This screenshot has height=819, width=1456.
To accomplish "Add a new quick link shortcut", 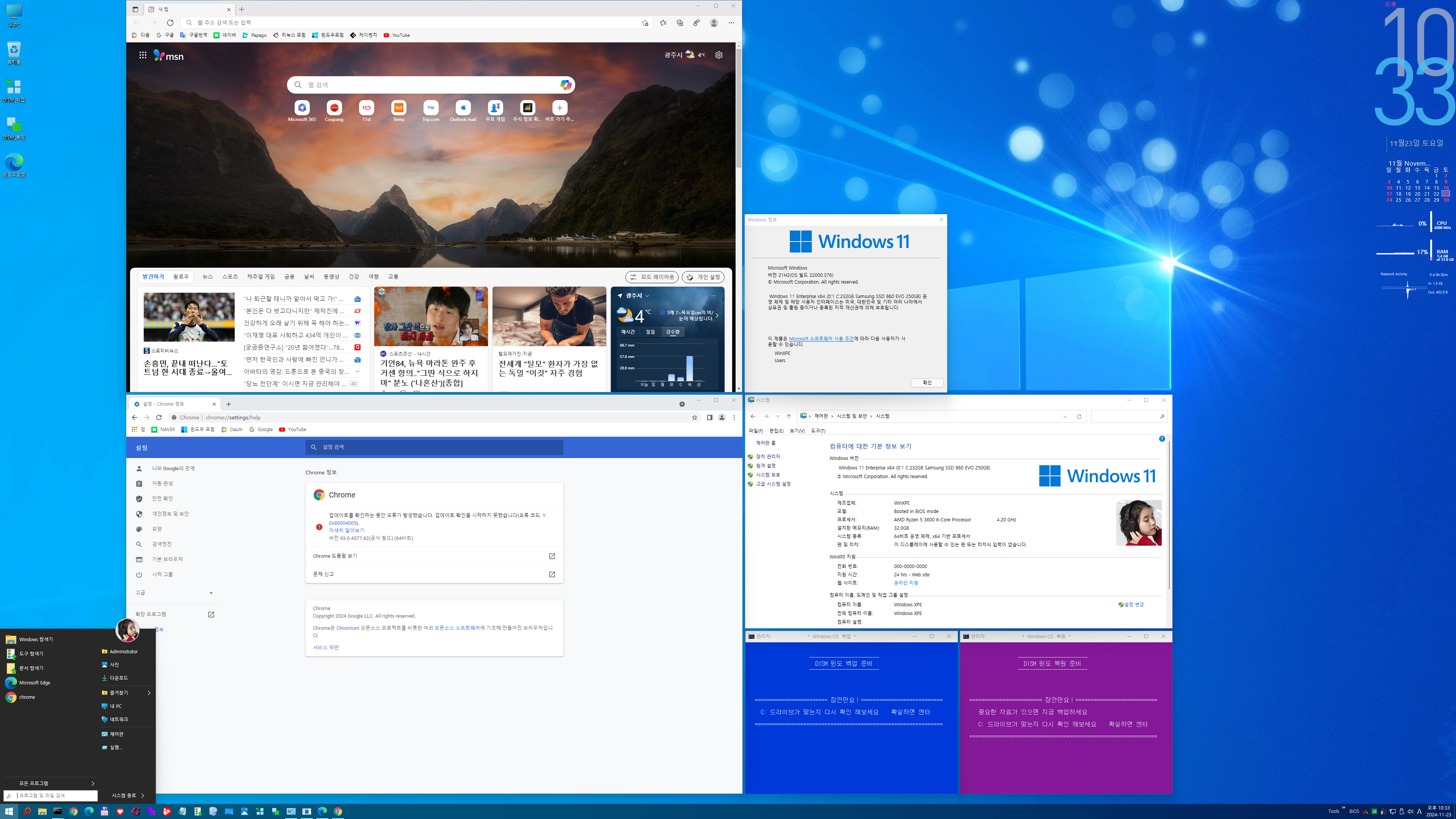I will coord(560,107).
